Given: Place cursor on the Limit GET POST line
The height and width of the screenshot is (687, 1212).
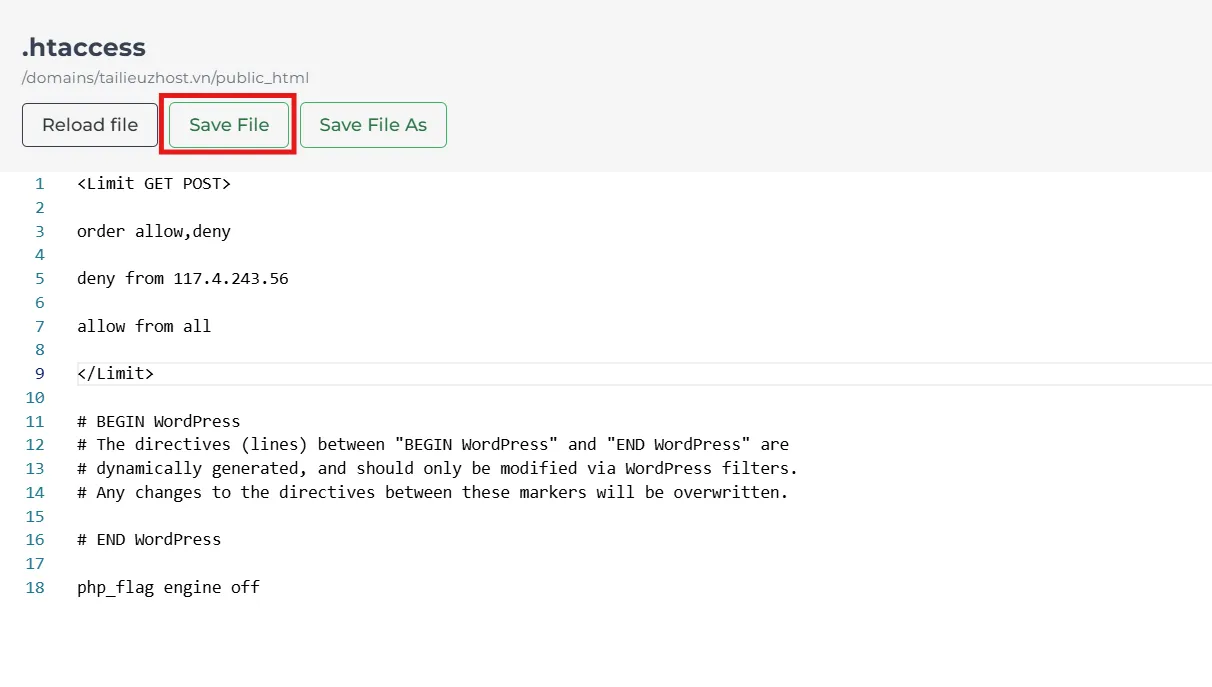Looking at the screenshot, I should 153,184.
